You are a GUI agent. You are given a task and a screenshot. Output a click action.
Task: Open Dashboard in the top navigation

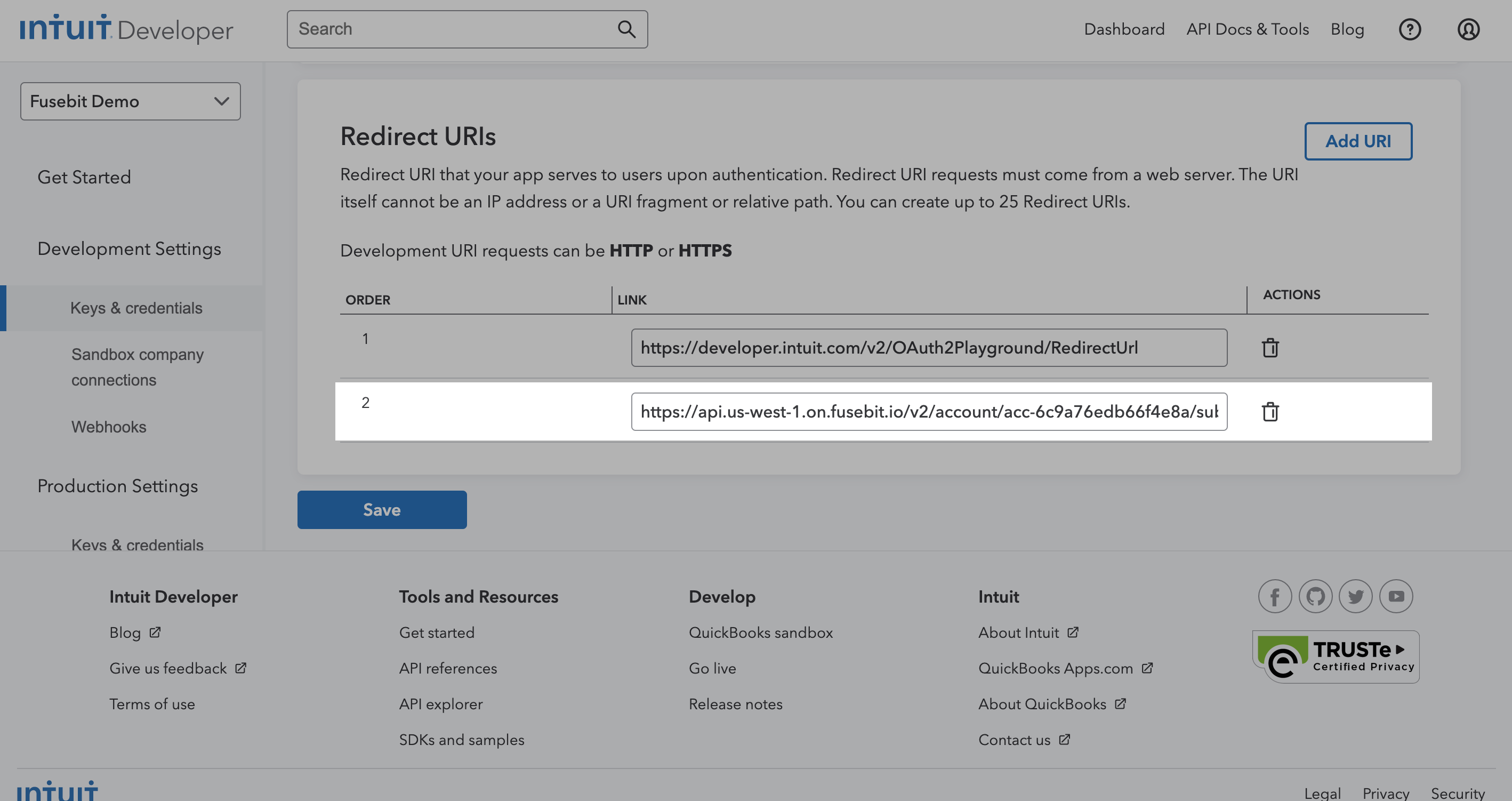click(1124, 29)
